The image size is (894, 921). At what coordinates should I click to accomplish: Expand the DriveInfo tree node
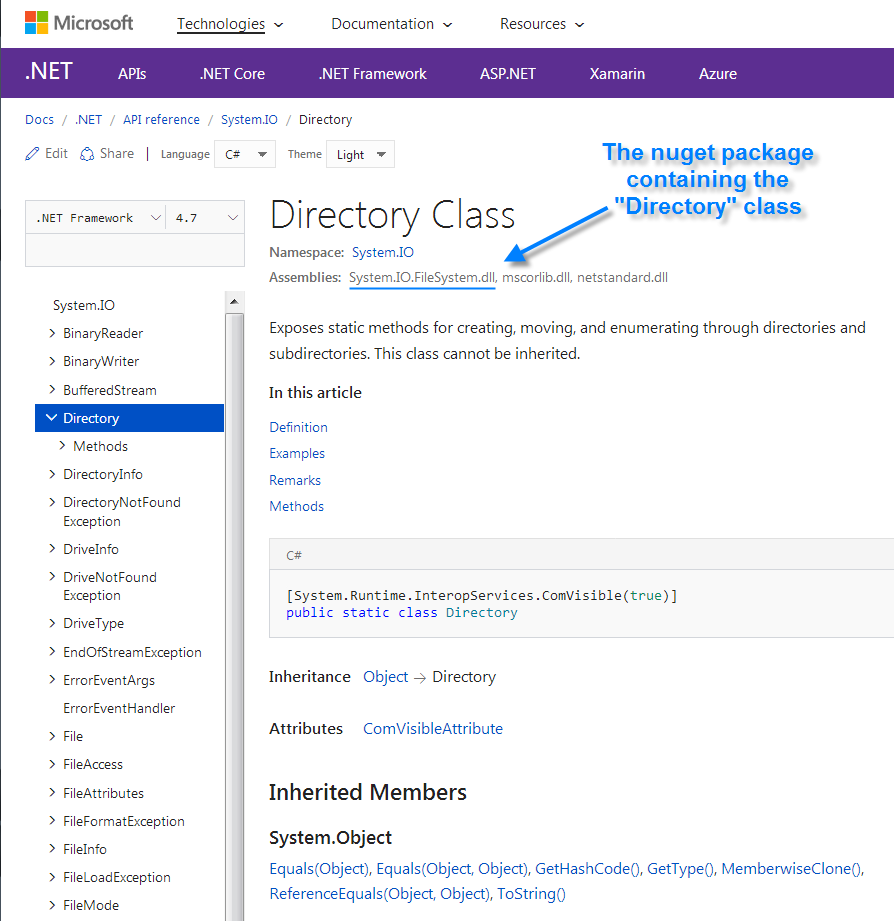[x=52, y=549]
